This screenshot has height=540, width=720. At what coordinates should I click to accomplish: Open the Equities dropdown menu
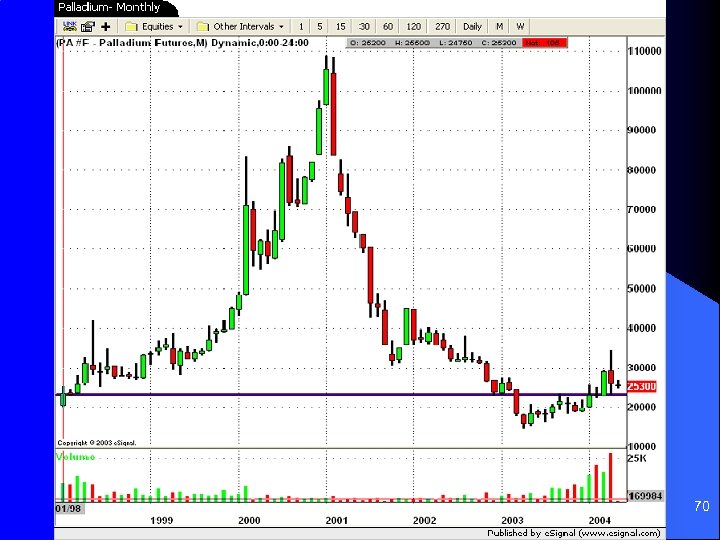[155, 27]
